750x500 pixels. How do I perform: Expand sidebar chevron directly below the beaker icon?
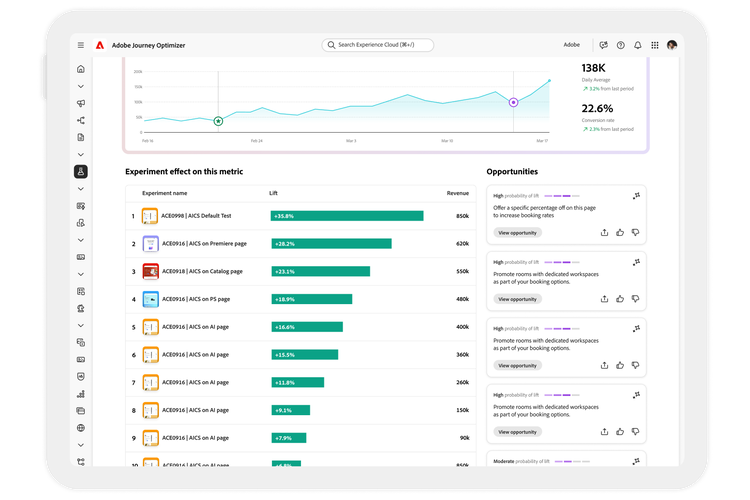[81, 189]
